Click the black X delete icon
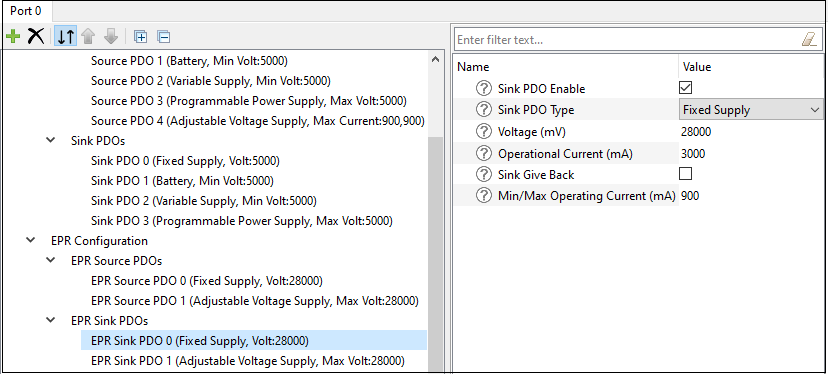This screenshot has height=374, width=828. (35, 36)
